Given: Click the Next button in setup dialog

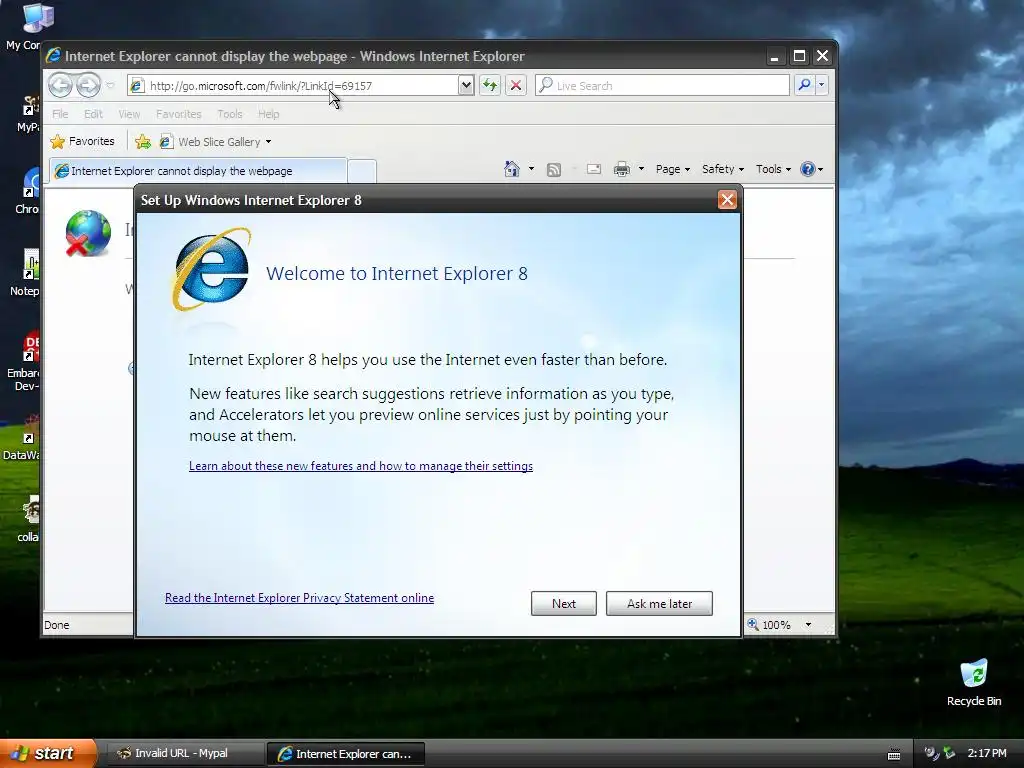Looking at the screenshot, I should point(564,603).
